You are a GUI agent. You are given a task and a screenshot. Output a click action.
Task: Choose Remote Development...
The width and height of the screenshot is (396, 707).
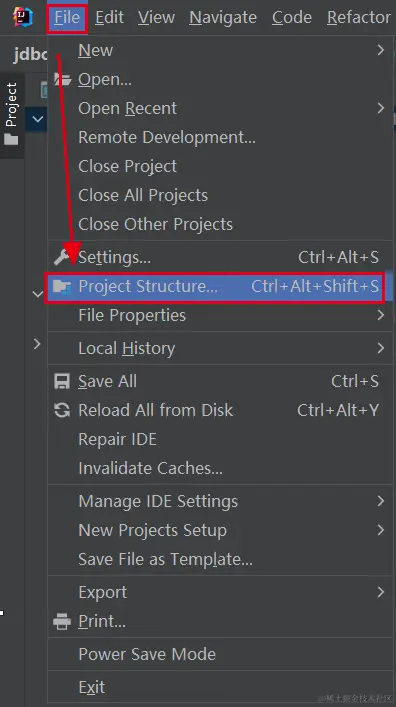pos(167,138)
